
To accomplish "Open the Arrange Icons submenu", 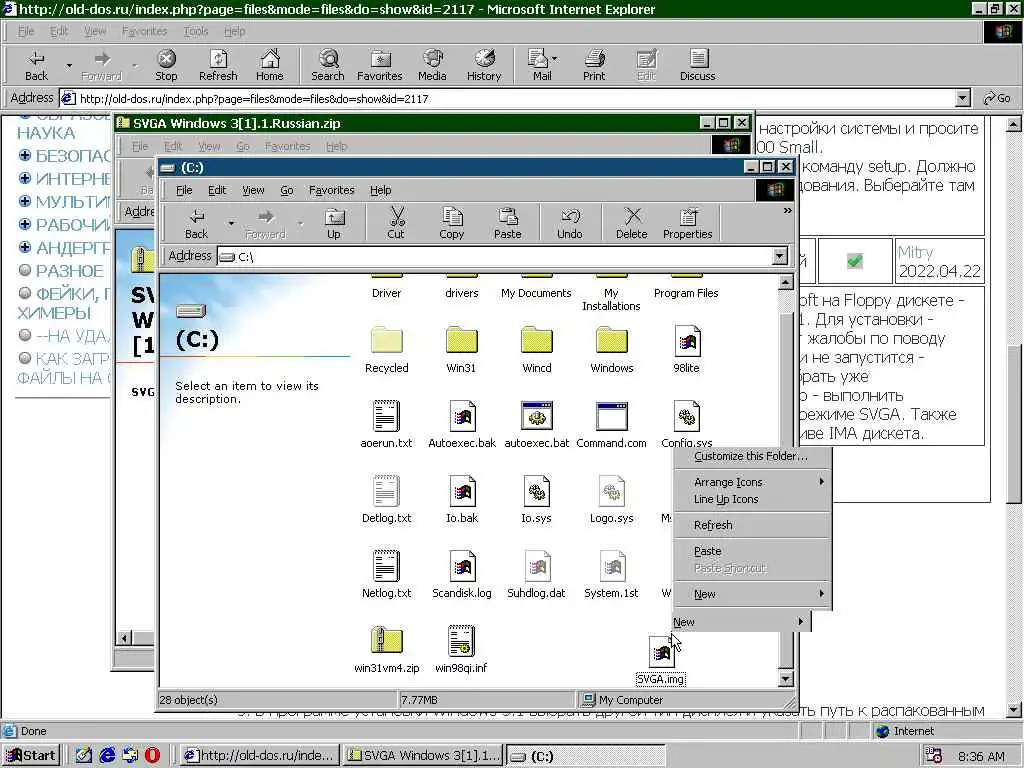I will click(752, 482).
